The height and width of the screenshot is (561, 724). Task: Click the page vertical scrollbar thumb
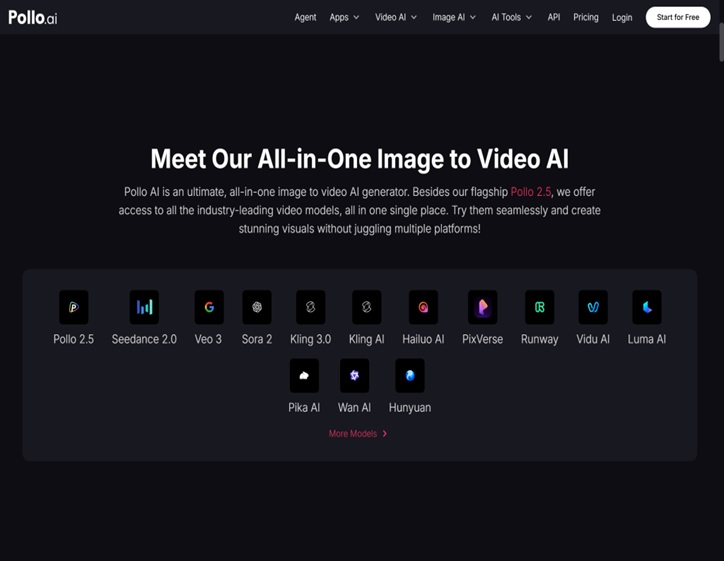coord(721,42)
